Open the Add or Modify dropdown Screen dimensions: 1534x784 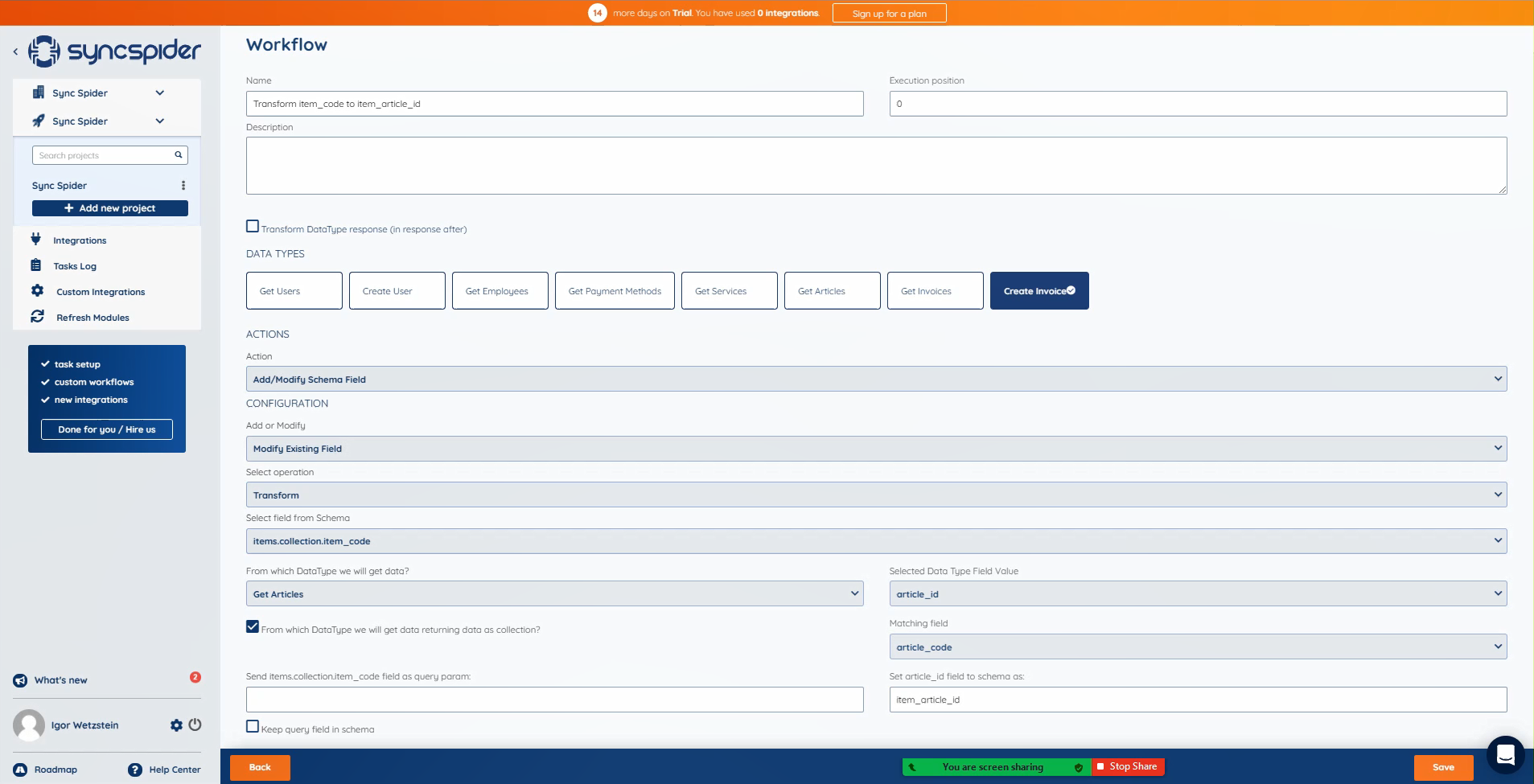[876, 448]
